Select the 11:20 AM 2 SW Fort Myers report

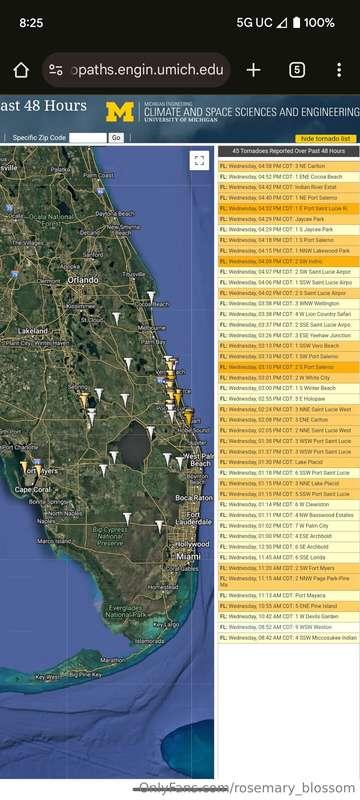pos(289,568)
